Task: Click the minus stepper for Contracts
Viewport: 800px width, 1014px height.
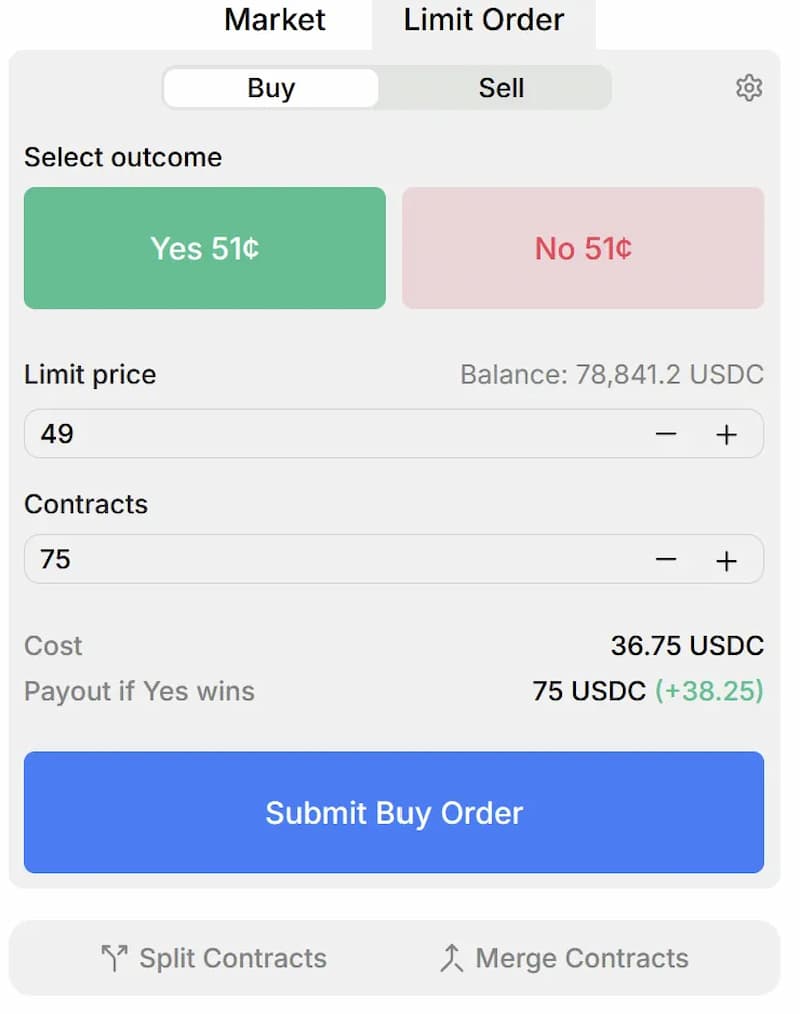Action: point(666,559)
